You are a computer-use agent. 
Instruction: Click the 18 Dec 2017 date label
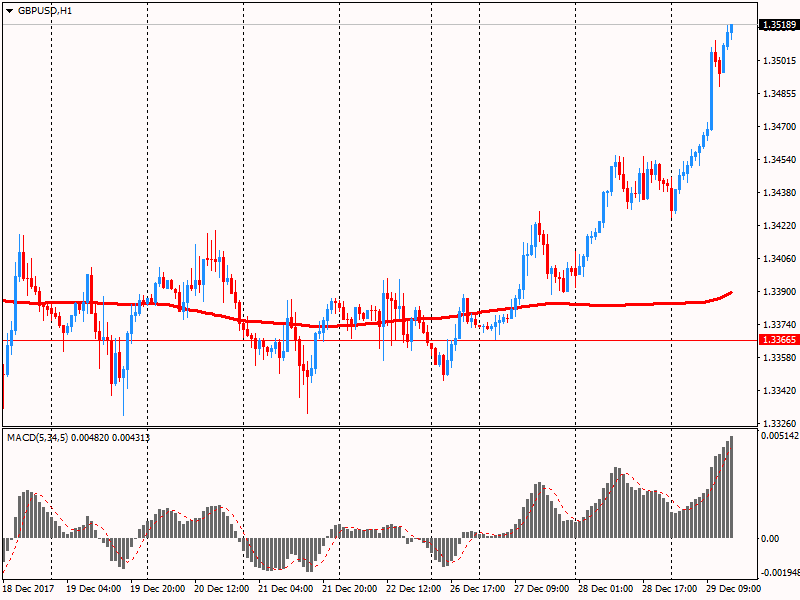pos(28,590)
